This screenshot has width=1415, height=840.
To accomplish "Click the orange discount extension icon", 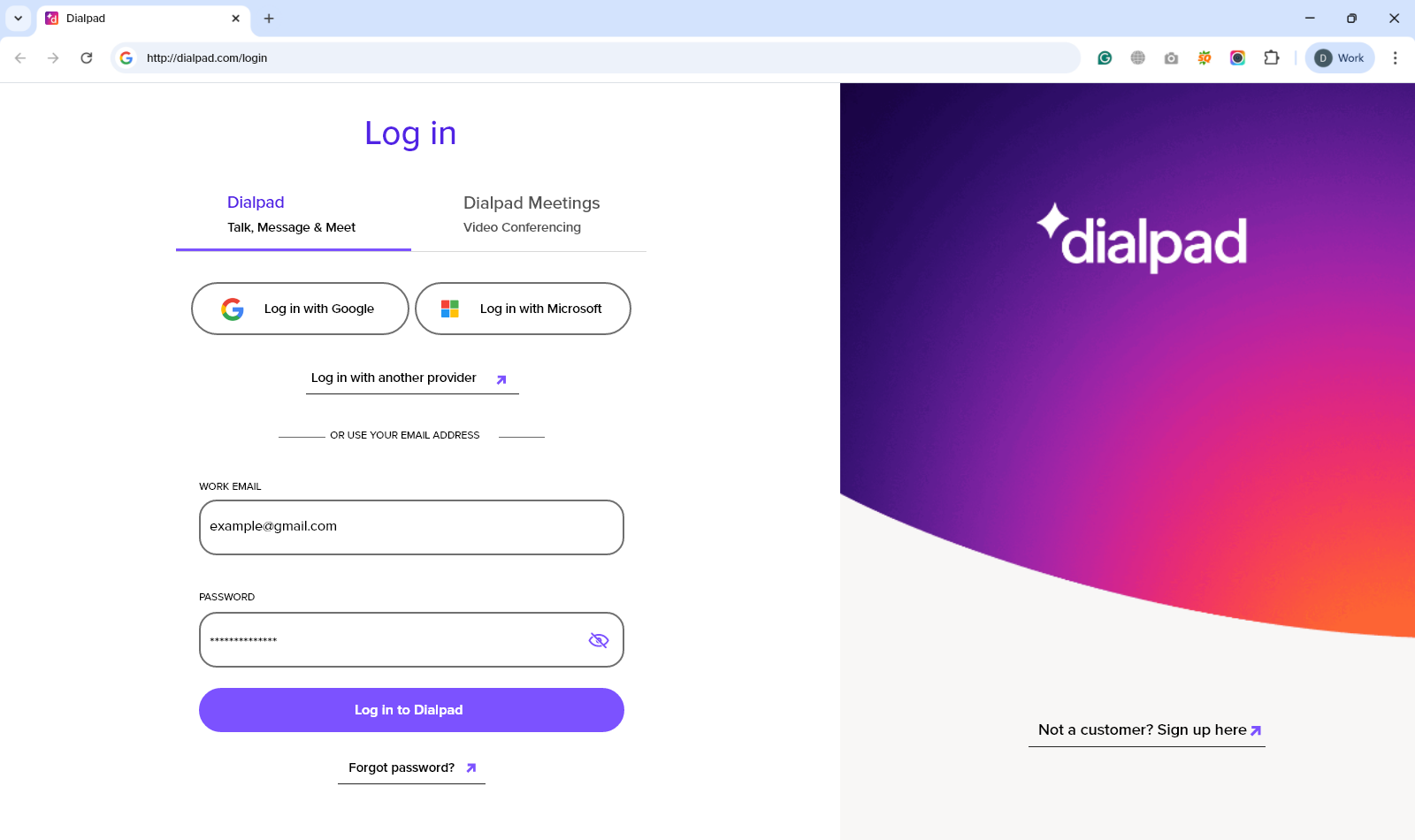I will coord(1205,58).
